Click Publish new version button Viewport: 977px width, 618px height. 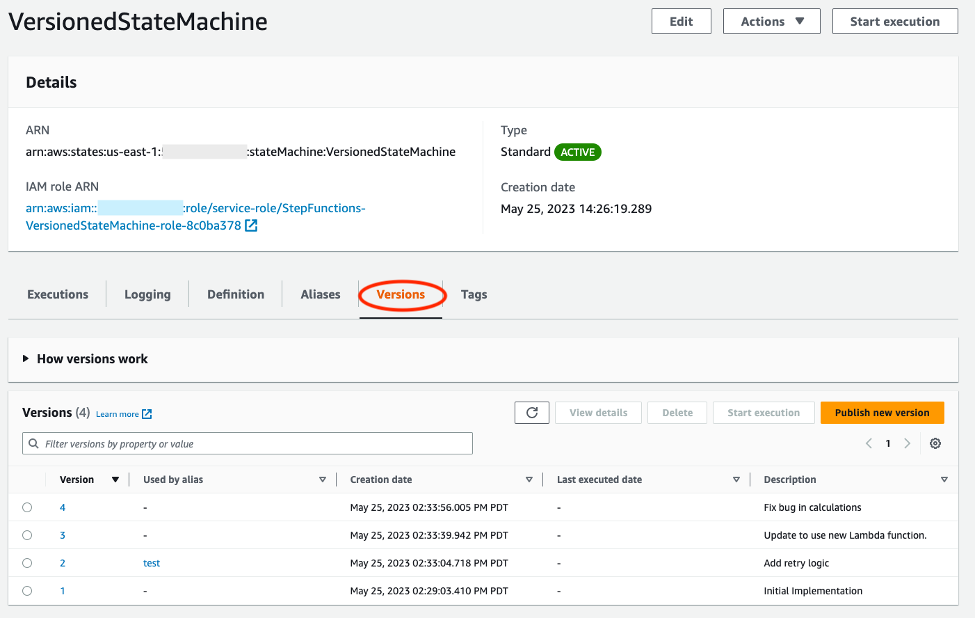[882, 412]
